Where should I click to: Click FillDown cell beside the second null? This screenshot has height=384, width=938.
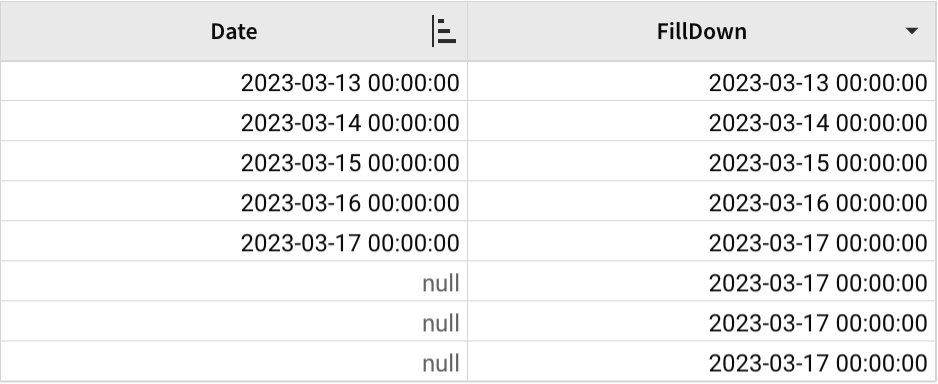(702, 322)
